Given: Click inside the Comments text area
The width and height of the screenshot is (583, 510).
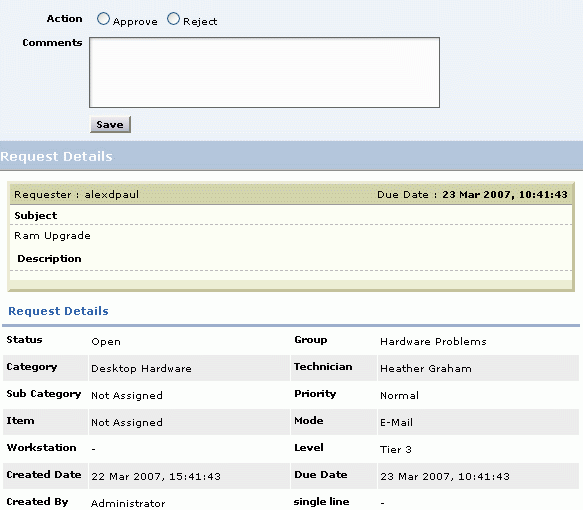Looking at the screenshot, I should point(264,72).
